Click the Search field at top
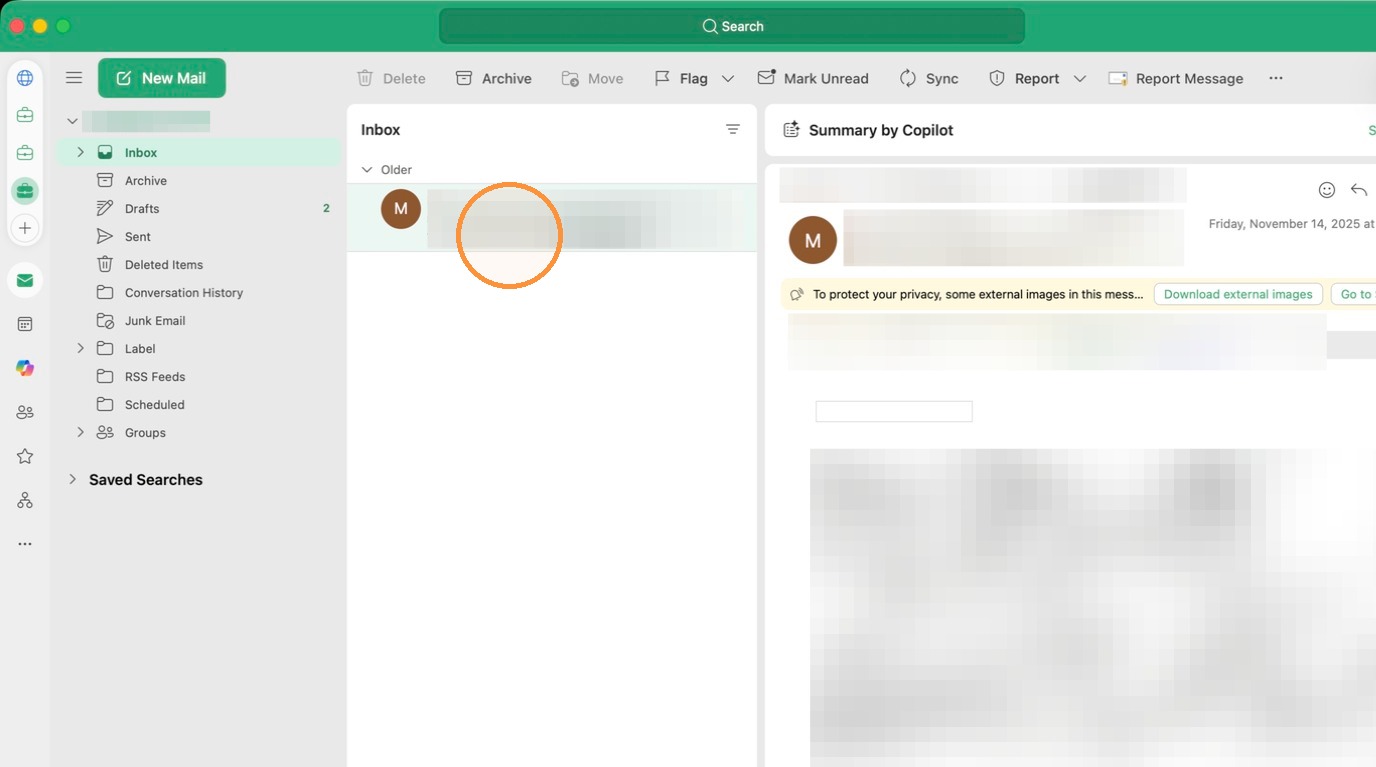1376x767 pixels. pos(732,26)
